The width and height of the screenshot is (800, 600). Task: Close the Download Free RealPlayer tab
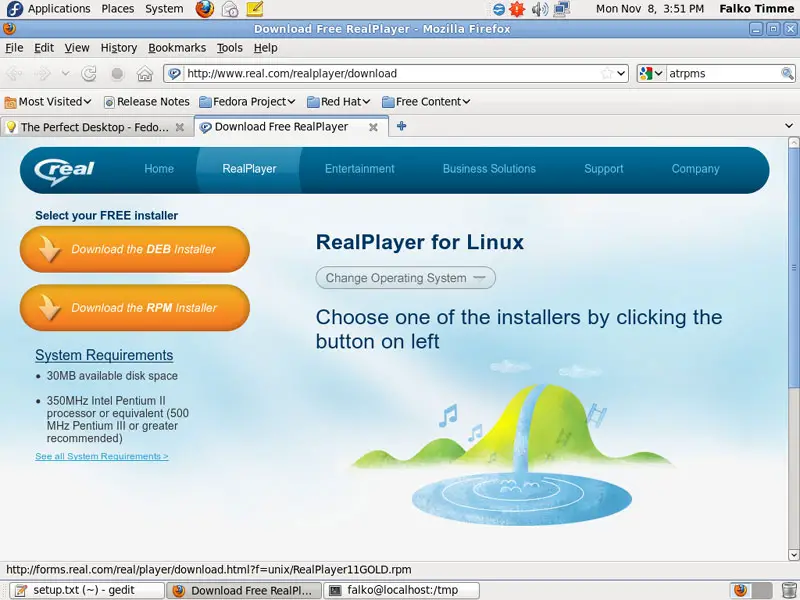tap(373, 127)
